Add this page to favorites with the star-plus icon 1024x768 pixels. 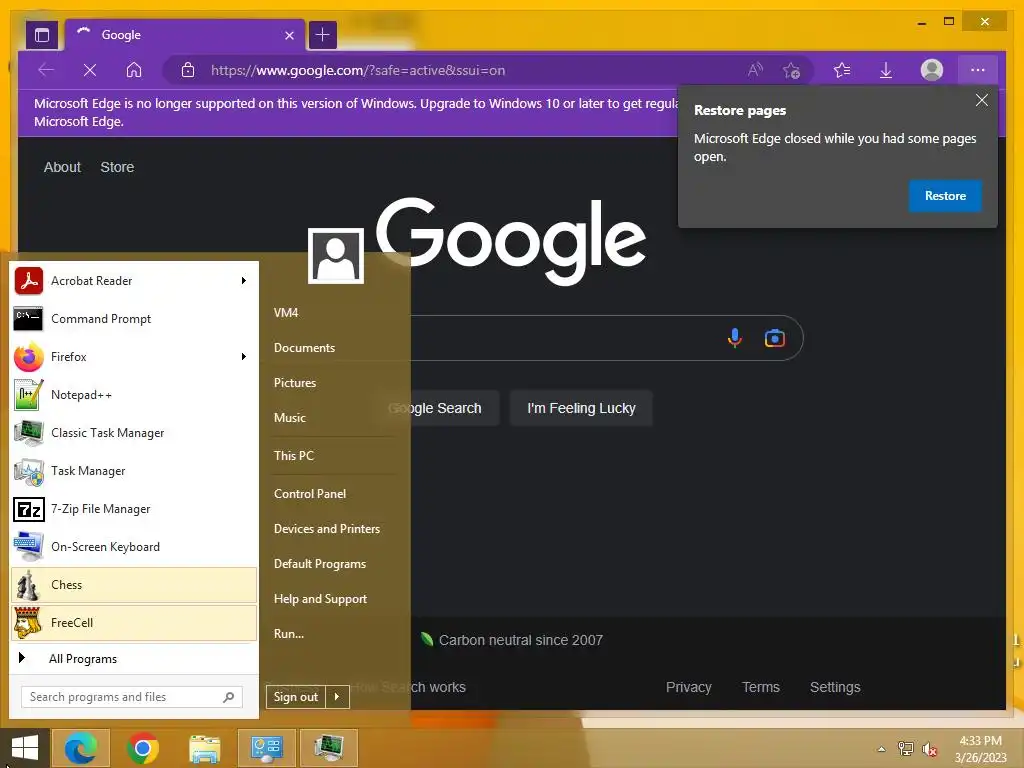tap(792, 70)
